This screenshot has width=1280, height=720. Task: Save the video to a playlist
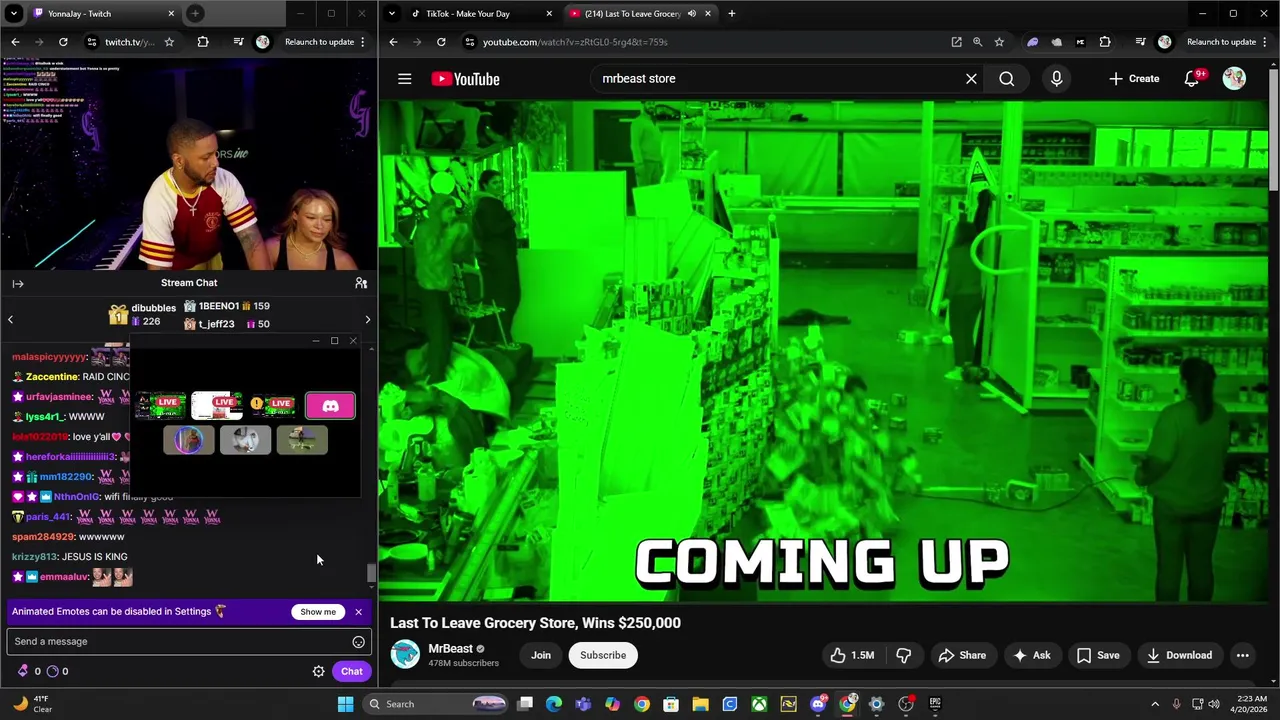tap(1098, 655)
